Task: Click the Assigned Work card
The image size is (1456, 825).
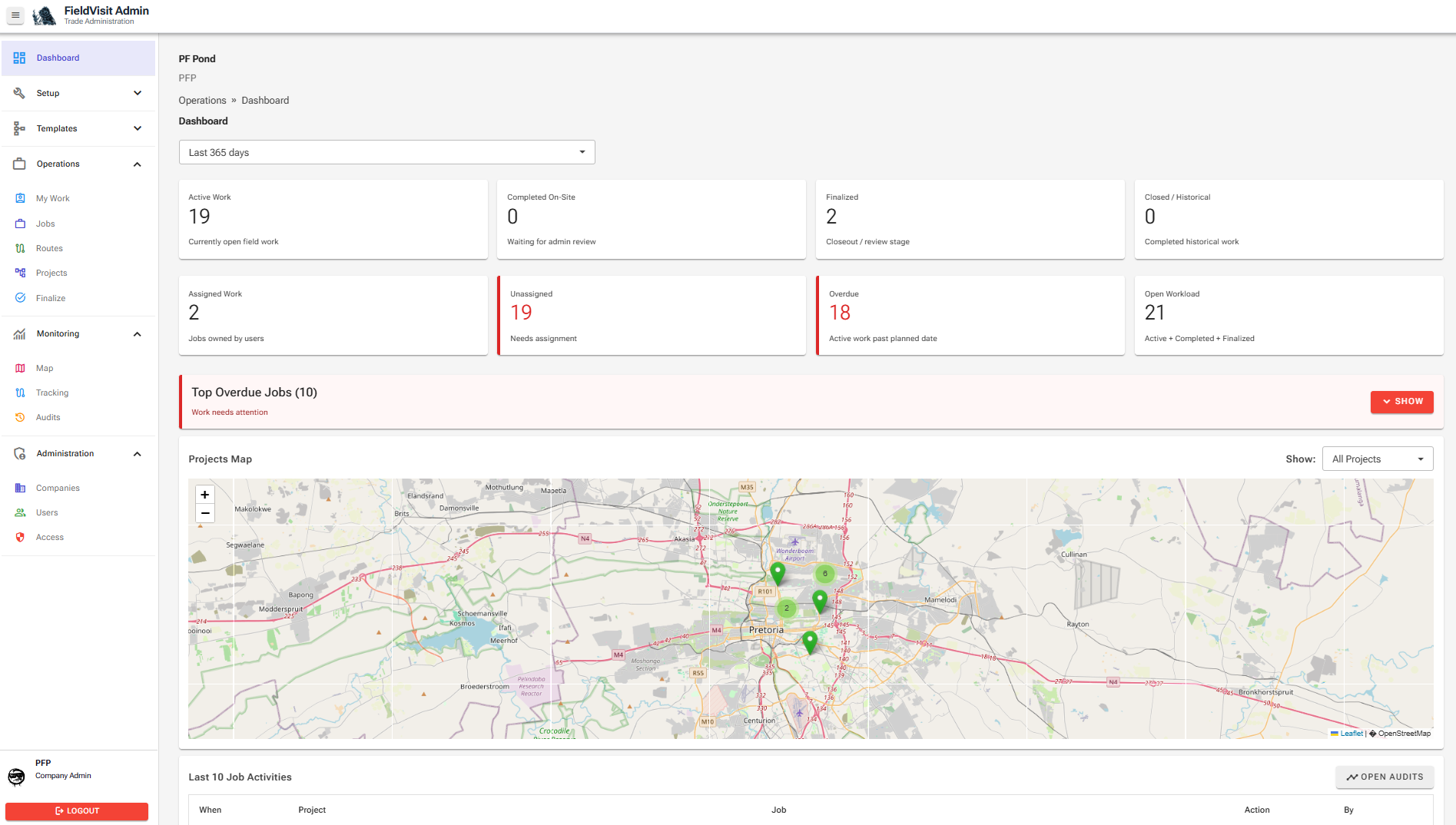Action: 333,316
